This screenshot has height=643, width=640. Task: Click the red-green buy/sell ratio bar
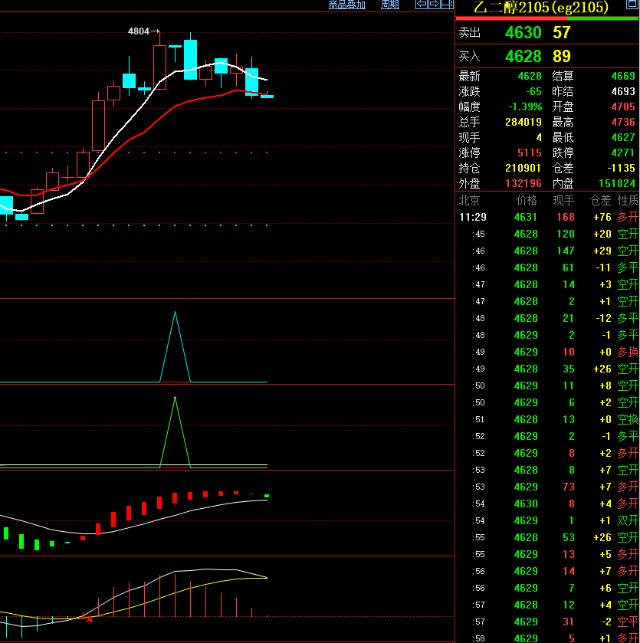pyautogui.click(x=546, y=18)
